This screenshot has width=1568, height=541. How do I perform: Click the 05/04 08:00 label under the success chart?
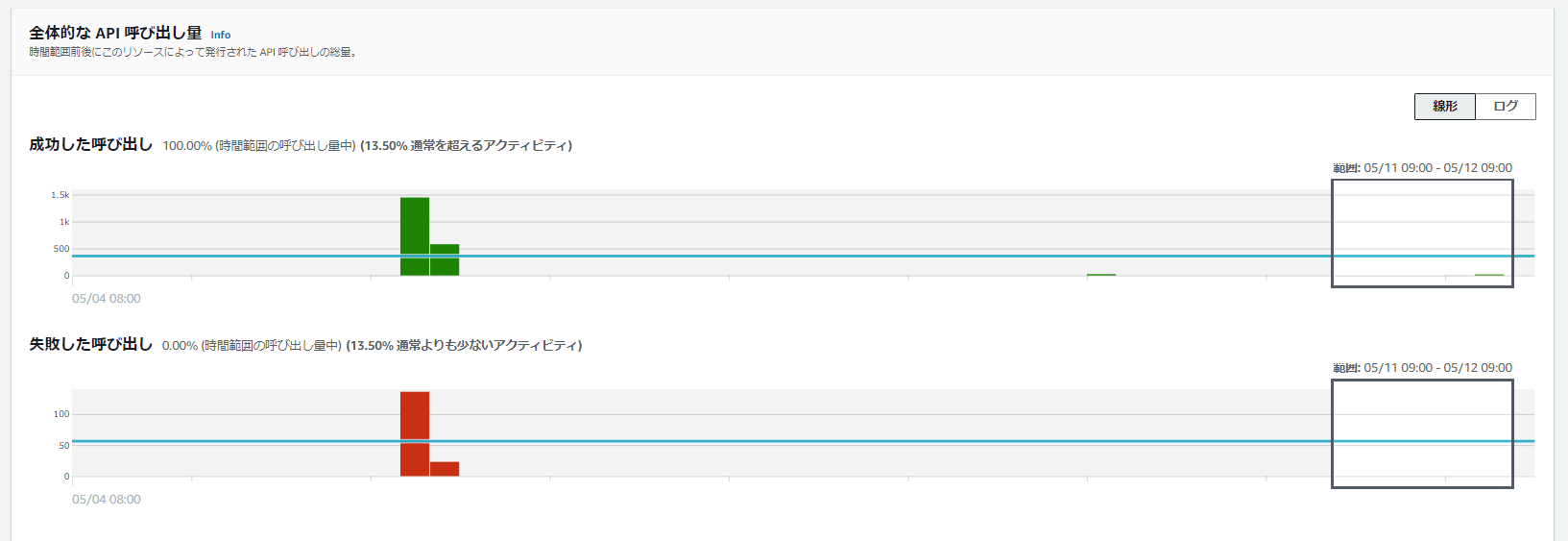coord(107,299)
